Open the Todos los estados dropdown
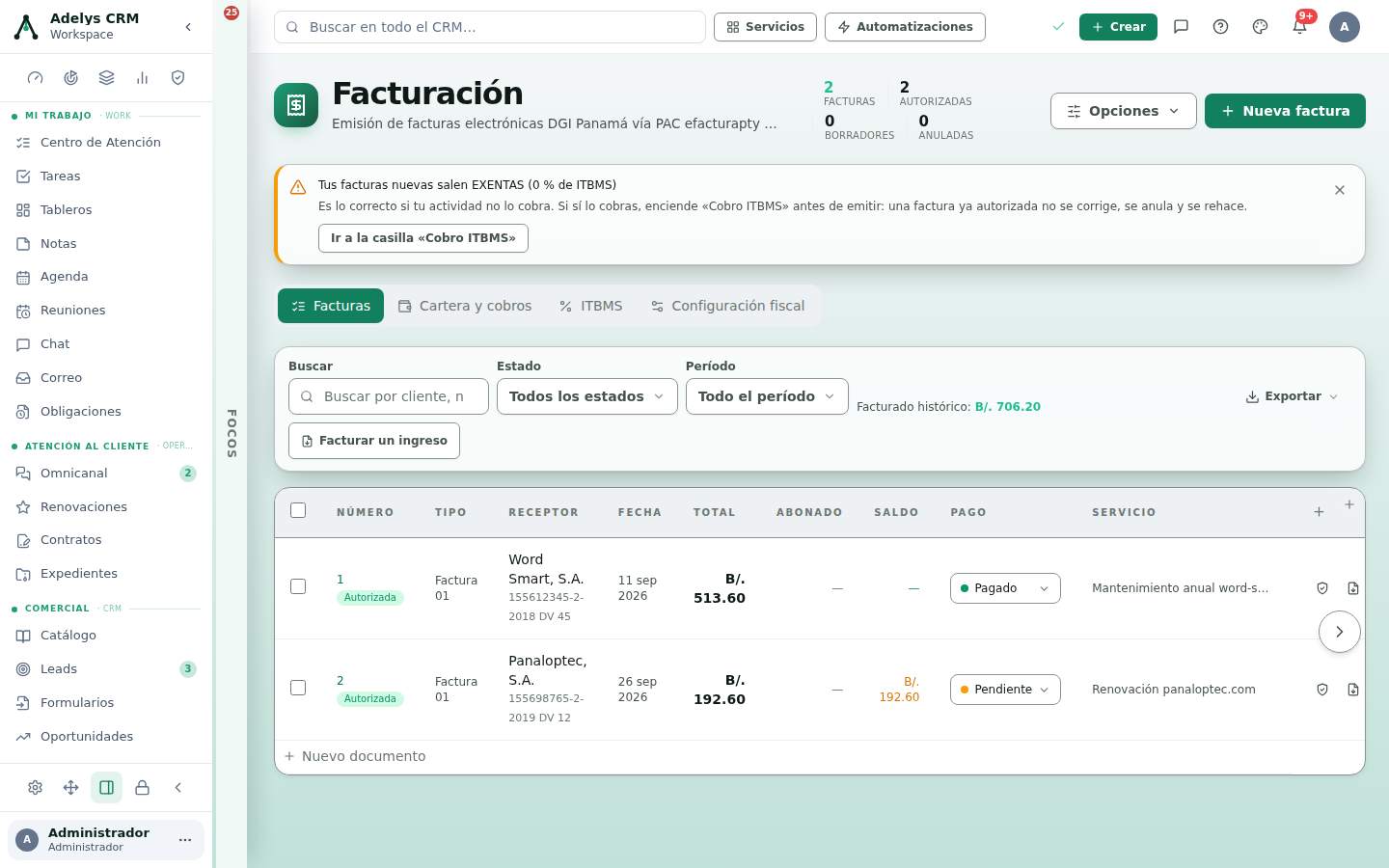 tap(587, 396)
